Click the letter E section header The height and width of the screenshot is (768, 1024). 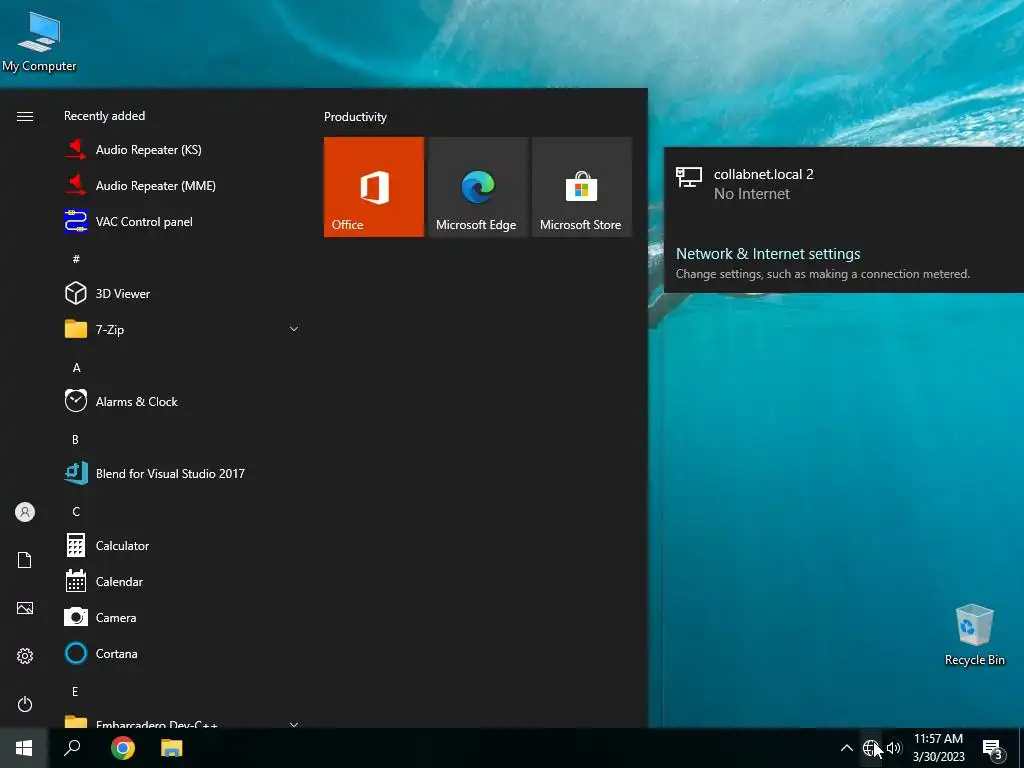pos(75,692)
